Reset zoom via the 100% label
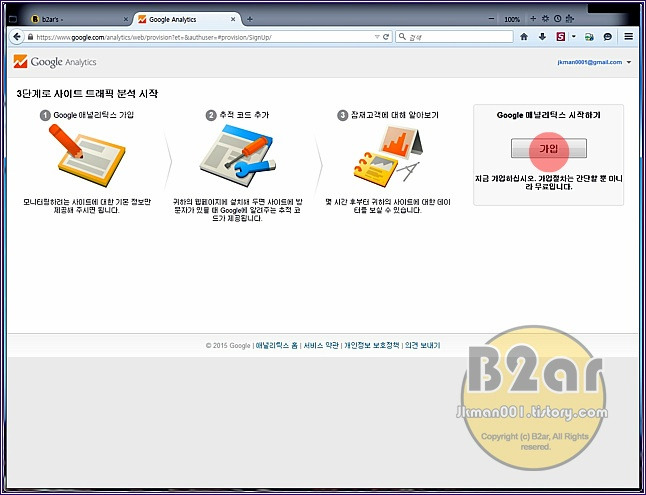Viewport: 646px width, 495px height. click(x=512, y=19)
